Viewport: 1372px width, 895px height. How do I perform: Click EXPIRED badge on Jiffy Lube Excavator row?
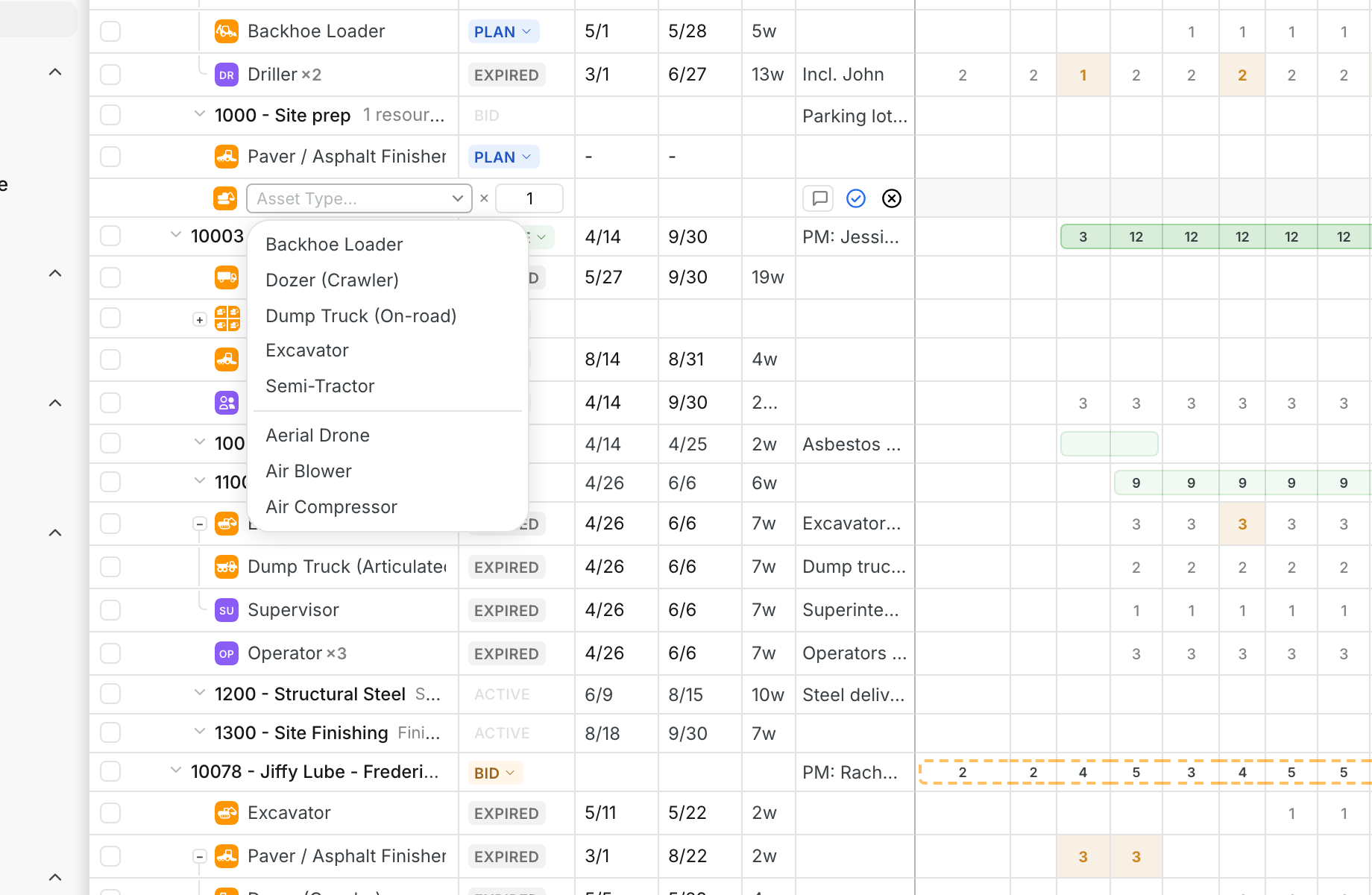pyautogui.click(x=506, y=813)
